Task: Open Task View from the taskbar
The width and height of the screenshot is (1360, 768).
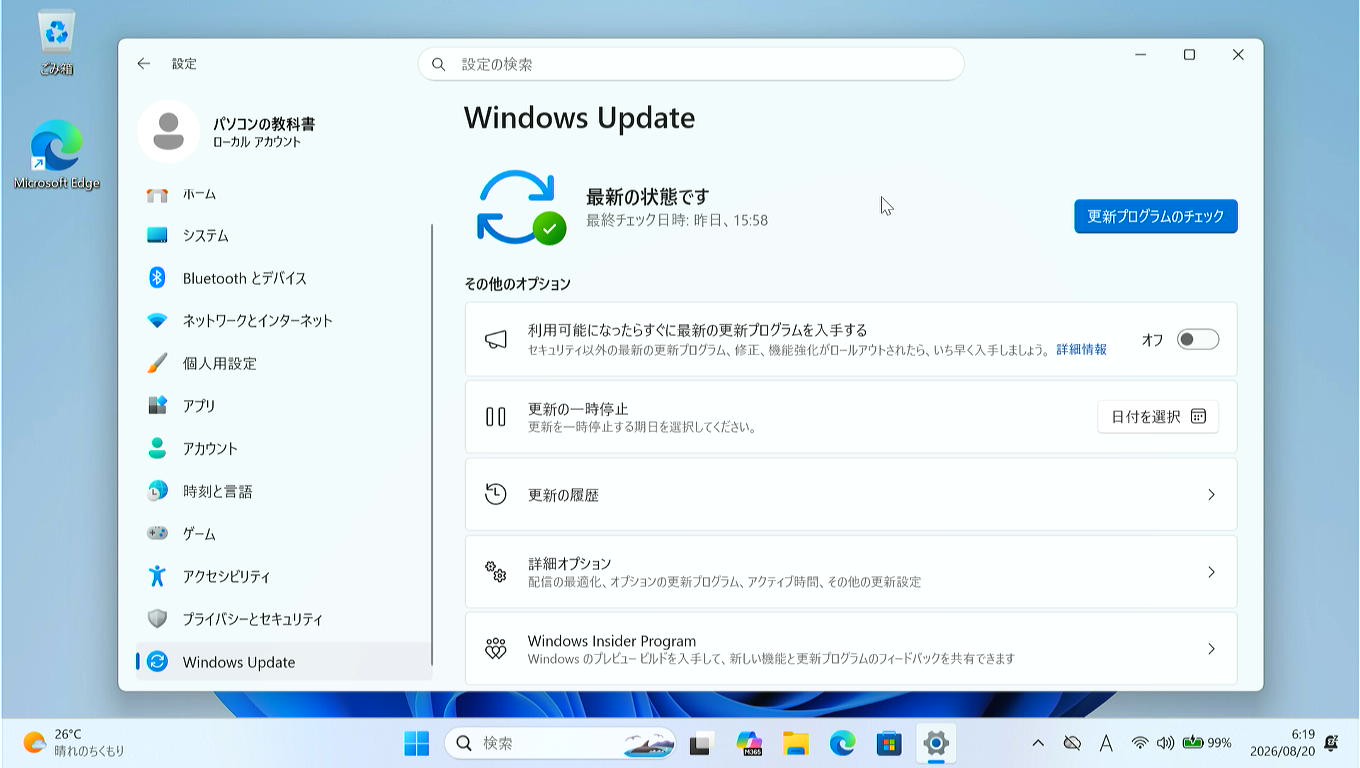Action: tap(701, 743)
